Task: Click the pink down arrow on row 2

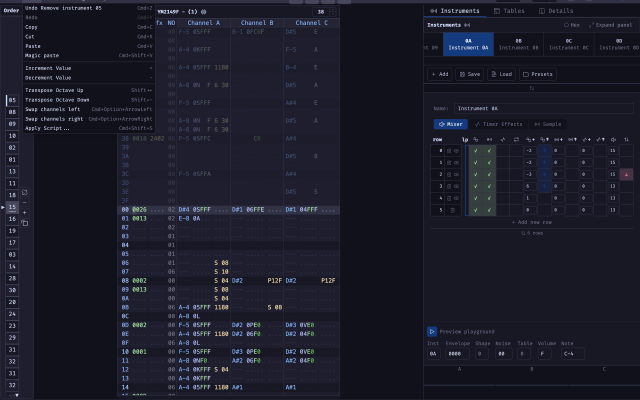Action: pos(627,175)
